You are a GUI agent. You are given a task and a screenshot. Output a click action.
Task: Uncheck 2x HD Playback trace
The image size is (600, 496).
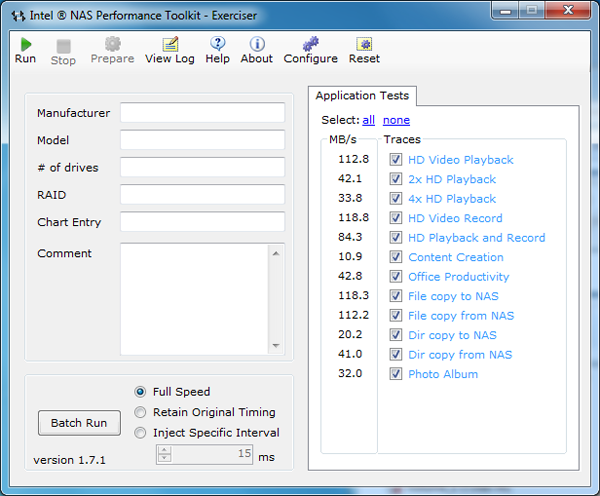click(x=396, y=179)
